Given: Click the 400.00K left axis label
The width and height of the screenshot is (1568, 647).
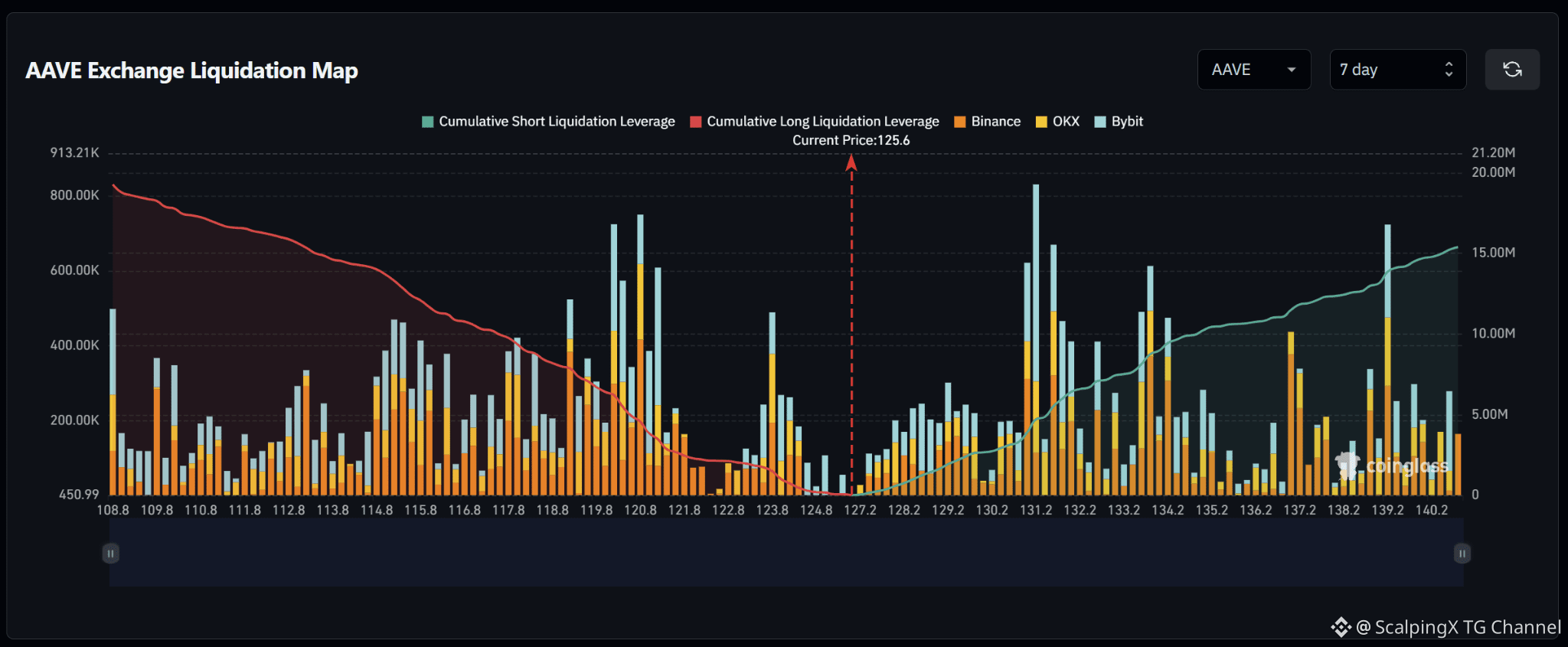Looking at the screenshot, I should coord(75,345).
